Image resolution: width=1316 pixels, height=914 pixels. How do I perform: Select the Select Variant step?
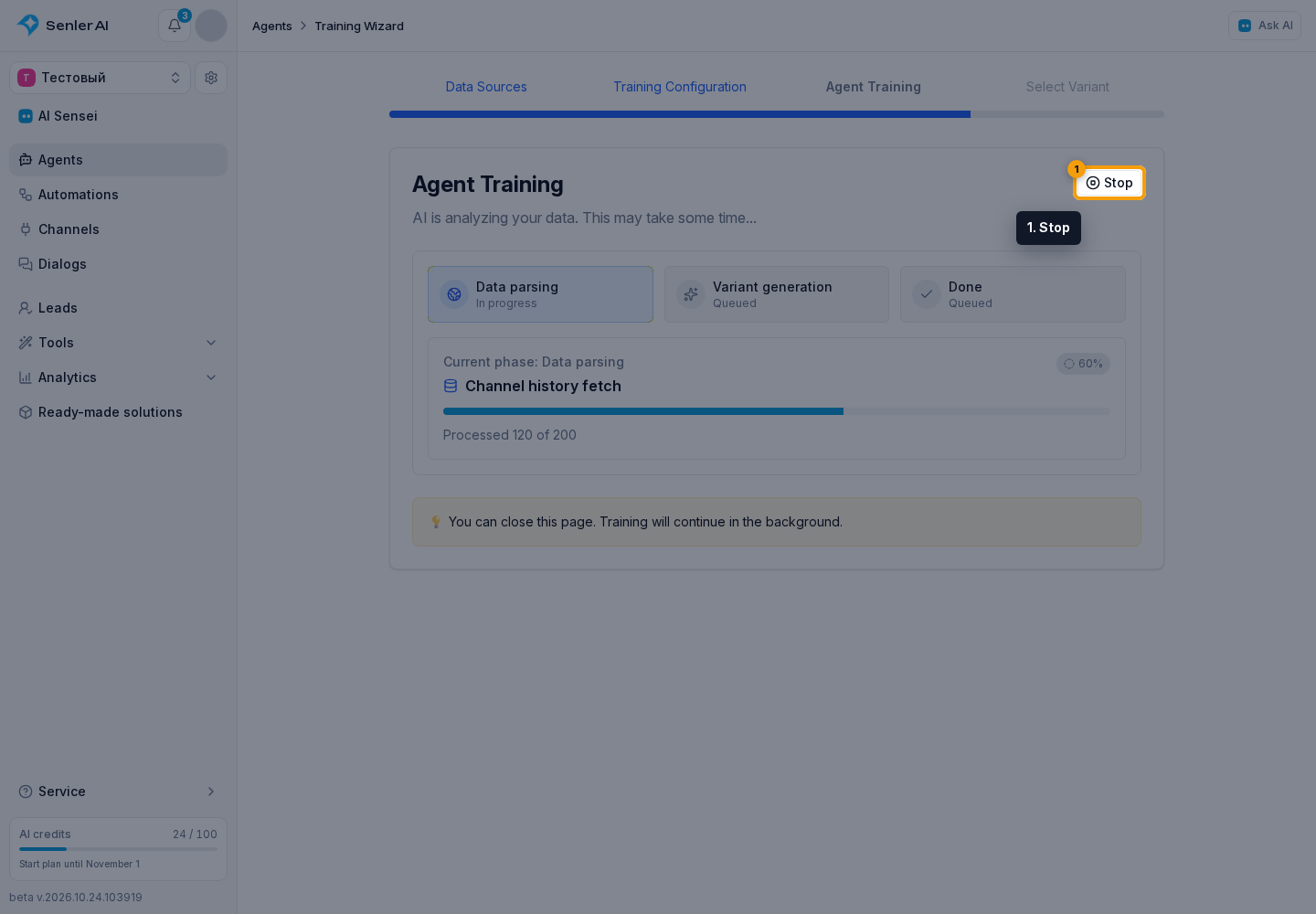point(1067,87)
